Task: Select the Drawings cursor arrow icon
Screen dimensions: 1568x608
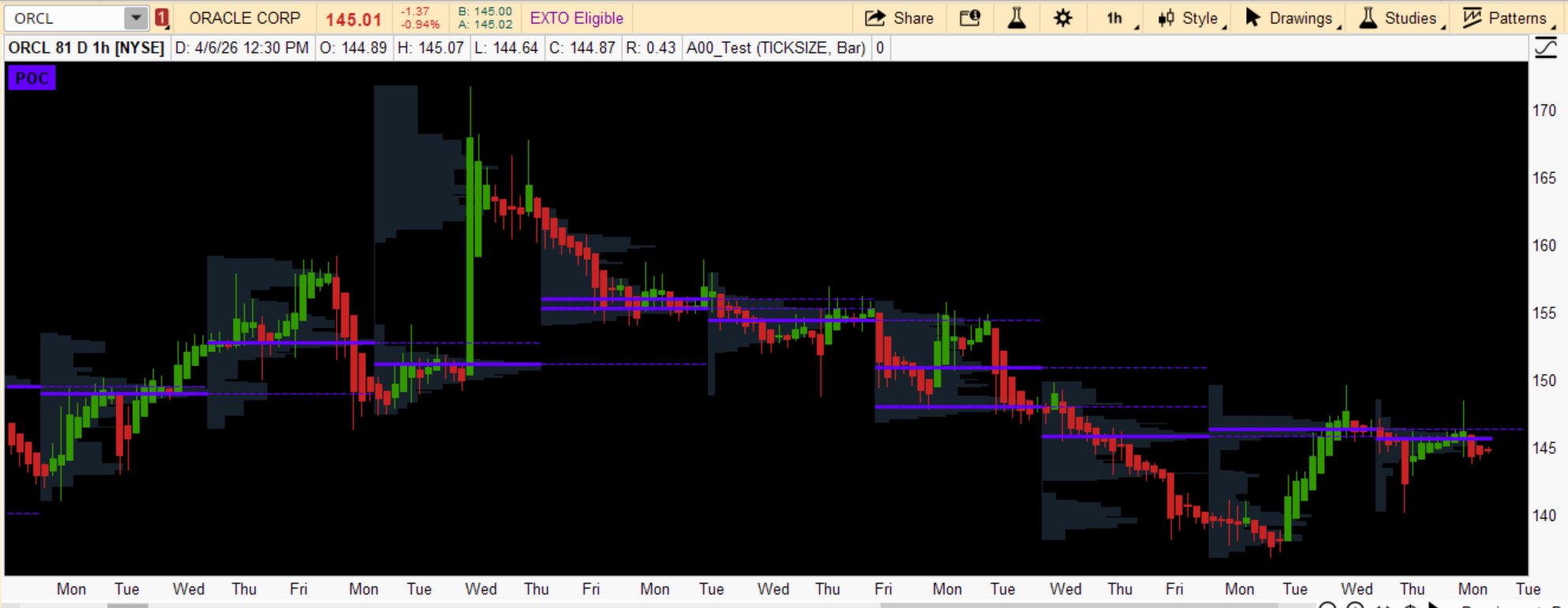Action: click(1252, 18)
